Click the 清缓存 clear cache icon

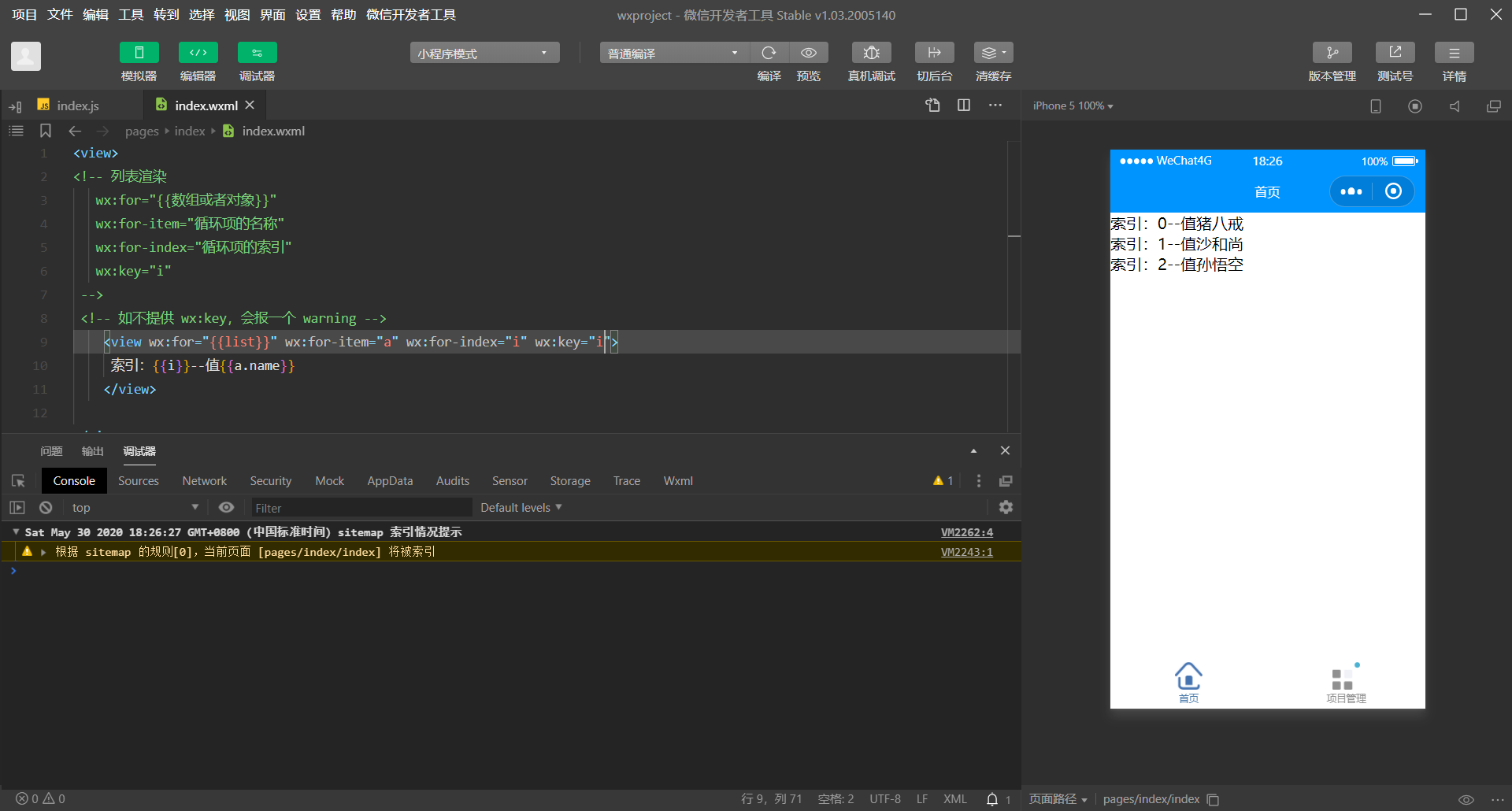click(993, 53)
